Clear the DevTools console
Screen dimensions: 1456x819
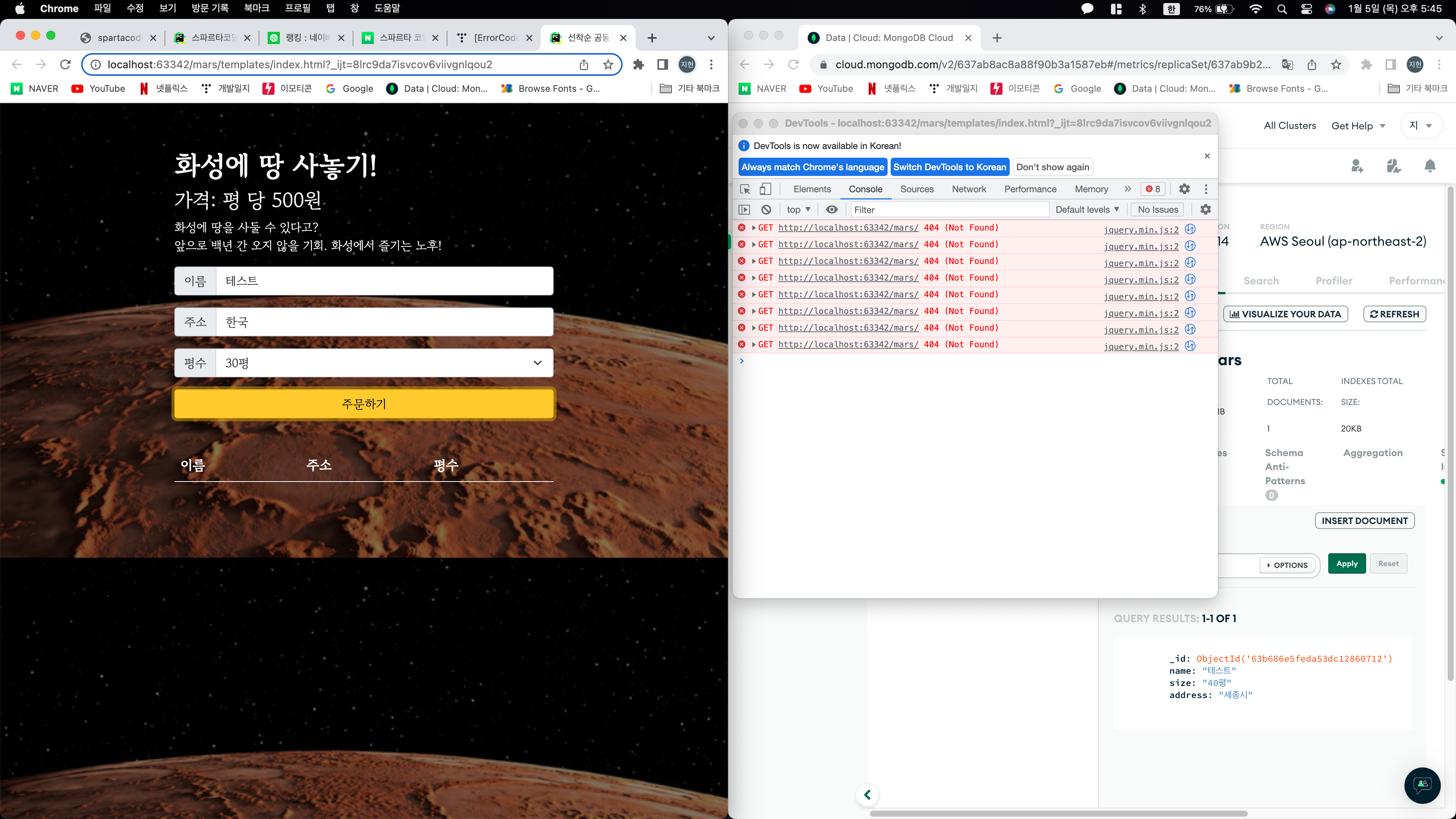pyautogui.click(x=766, y=210)
